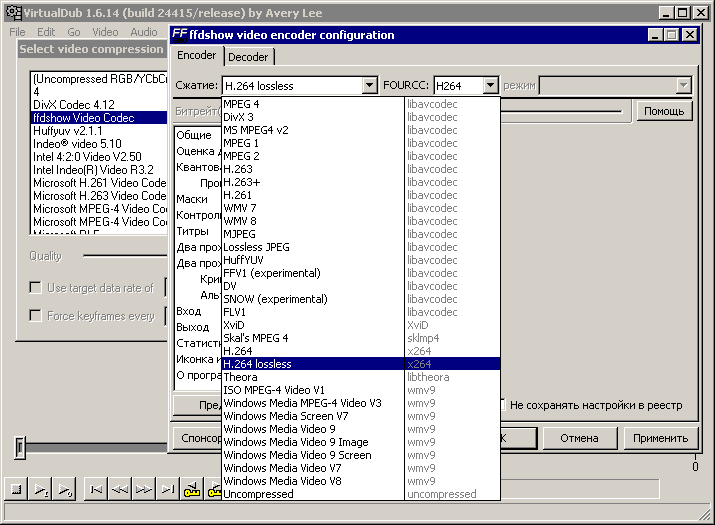Click the ffdshow FF logo icon

(179, 35)
